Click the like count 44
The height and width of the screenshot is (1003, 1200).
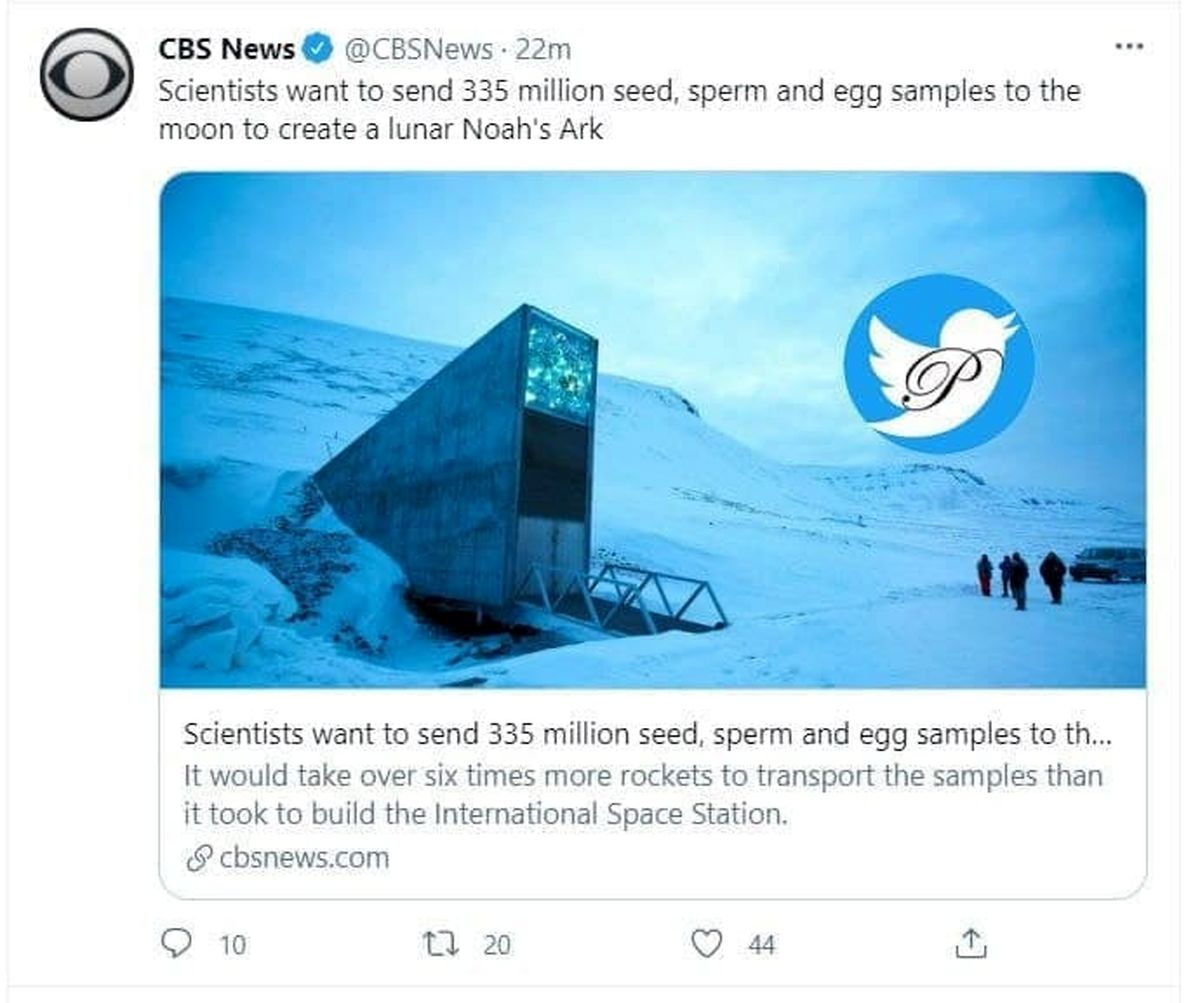[762, 944]
